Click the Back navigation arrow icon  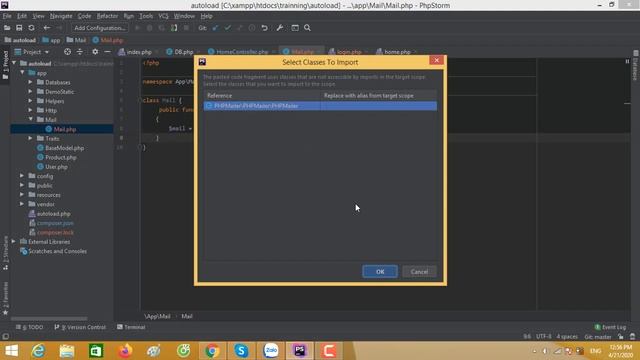tap(47, 28)
